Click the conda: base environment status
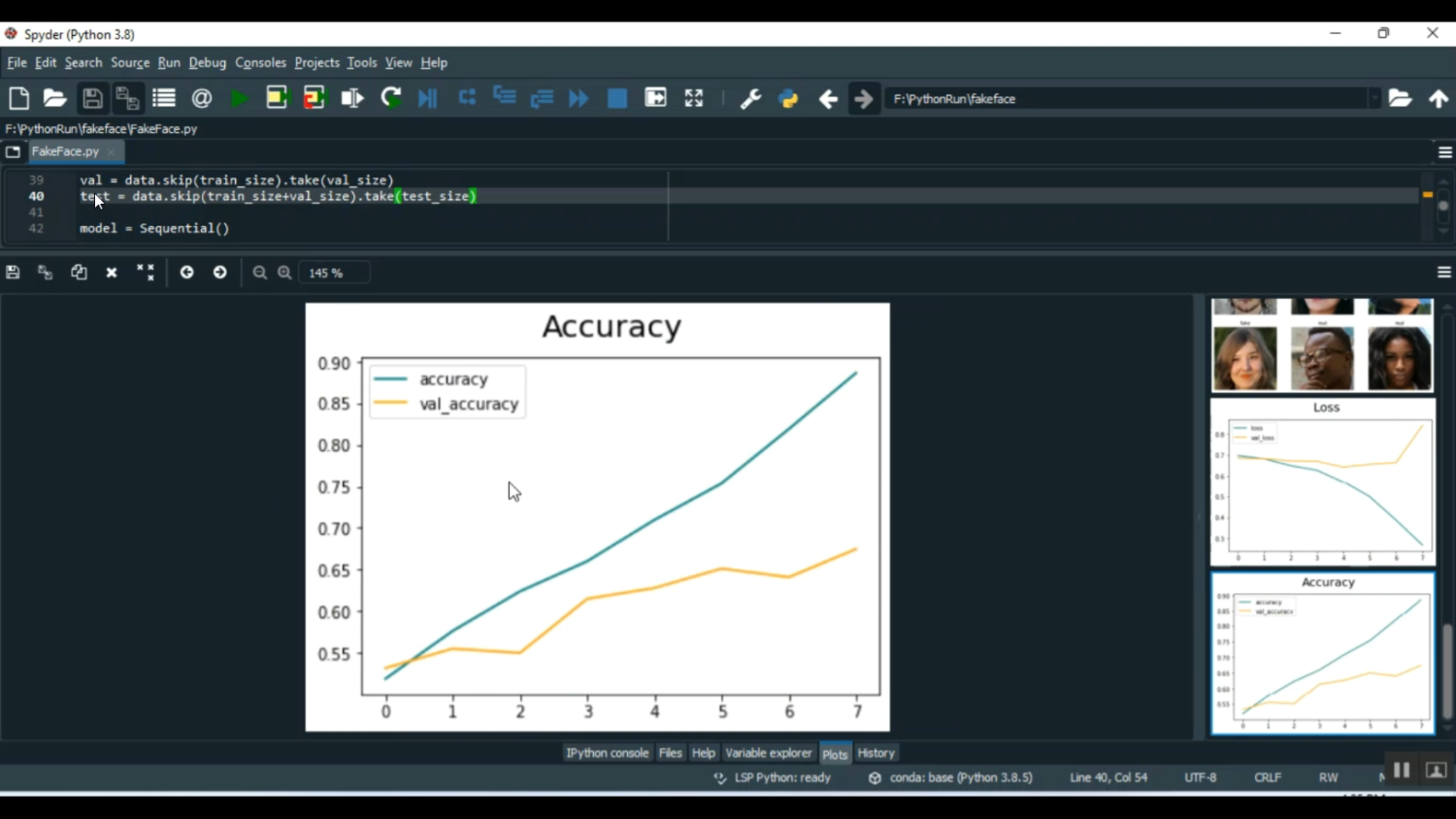Screen dimensions: 1456x819 (960, 777)
